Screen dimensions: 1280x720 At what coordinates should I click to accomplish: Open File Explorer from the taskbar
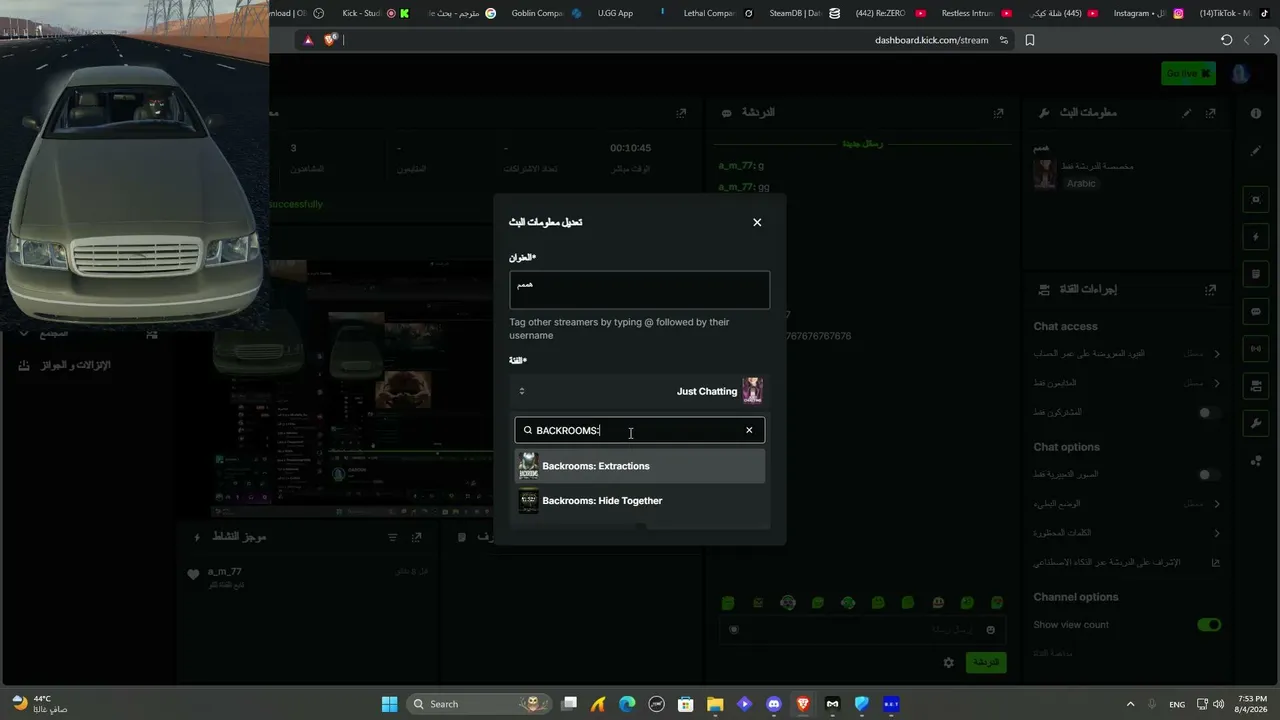[x=715, y=704]
